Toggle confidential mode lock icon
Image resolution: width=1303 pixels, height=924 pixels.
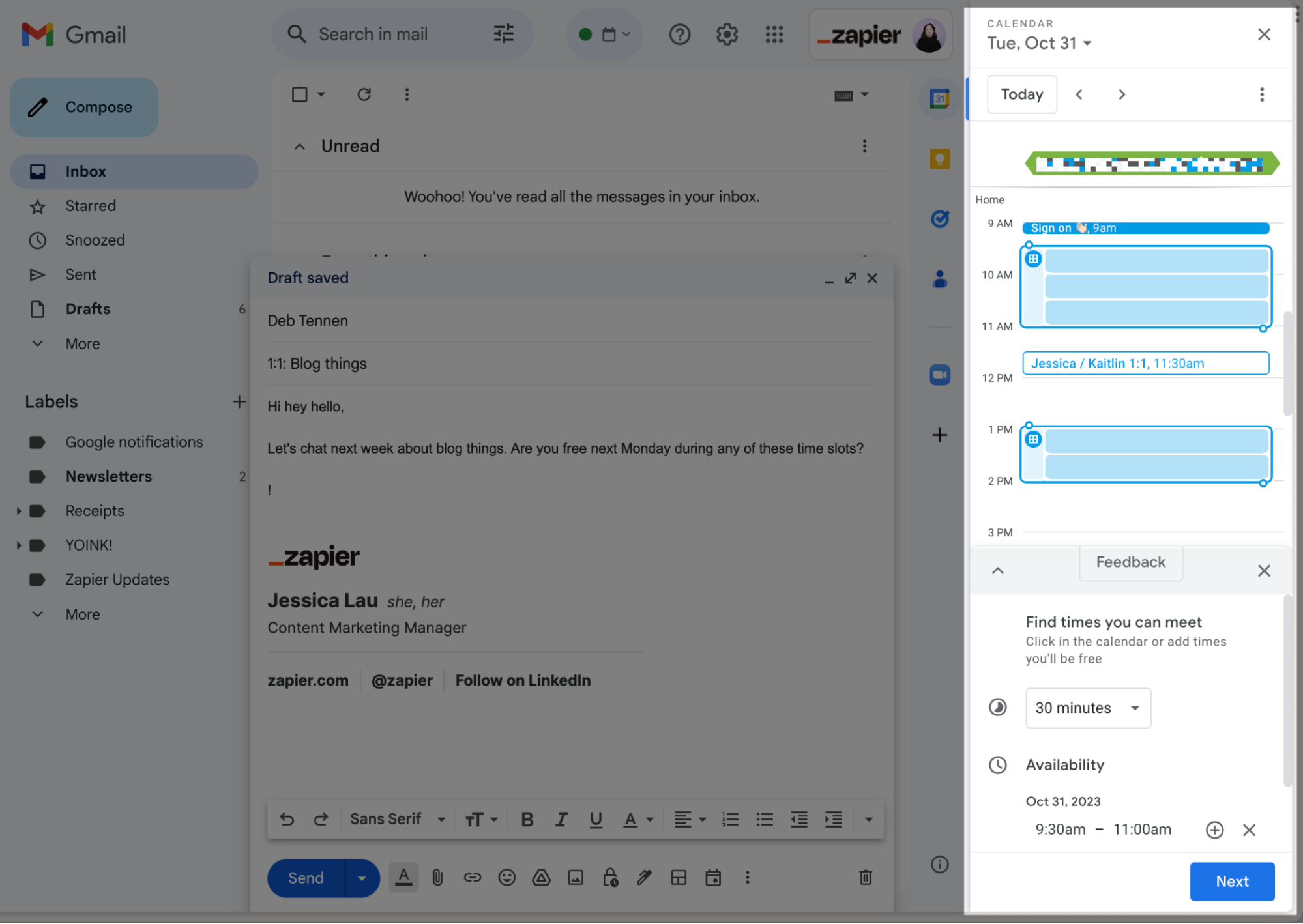pos(610,878)
